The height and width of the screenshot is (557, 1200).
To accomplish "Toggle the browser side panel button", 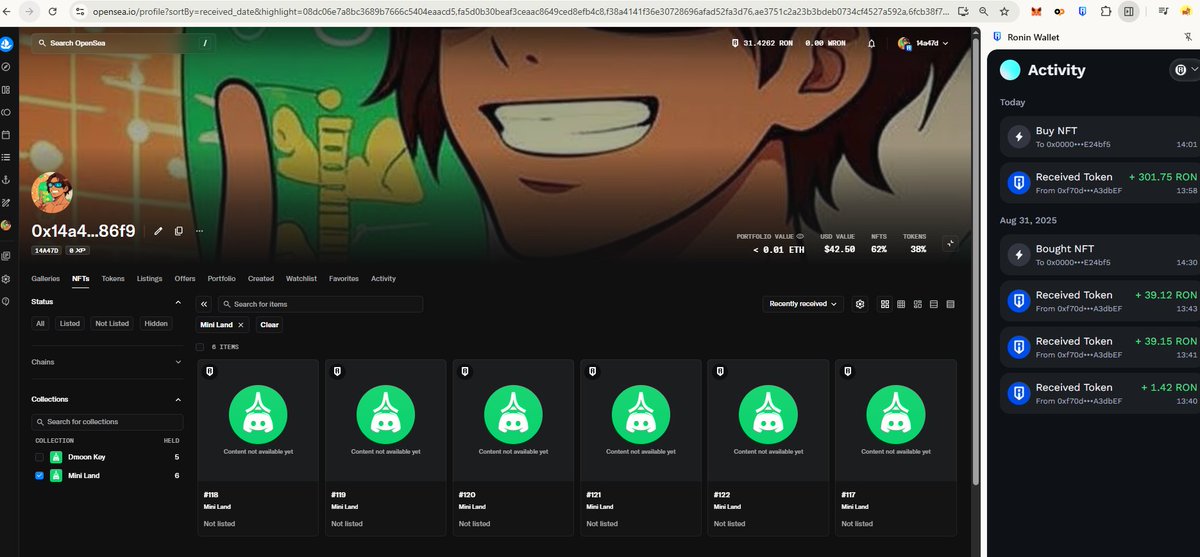I will (1128, 11).
